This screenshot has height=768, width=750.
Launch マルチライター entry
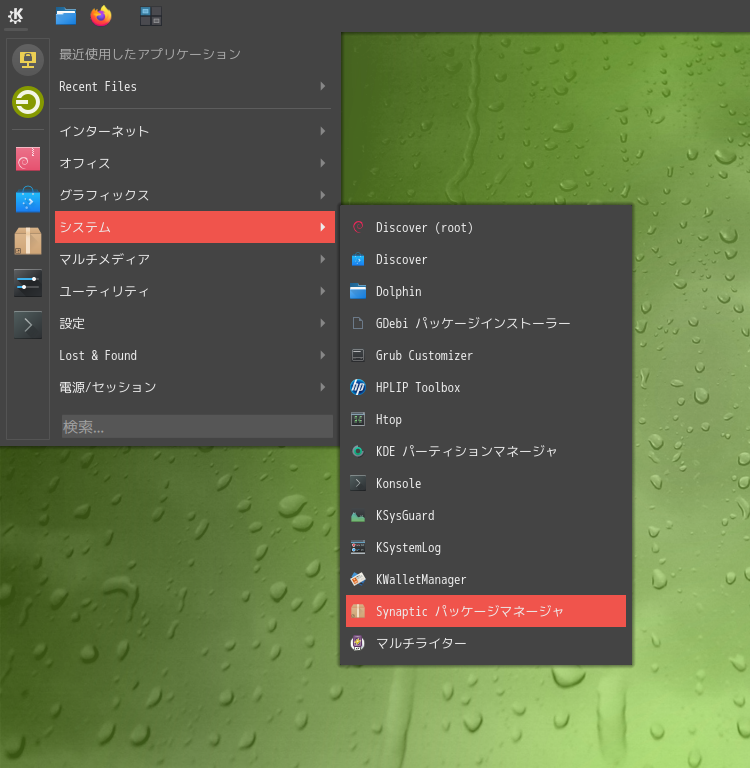(486, 643)
